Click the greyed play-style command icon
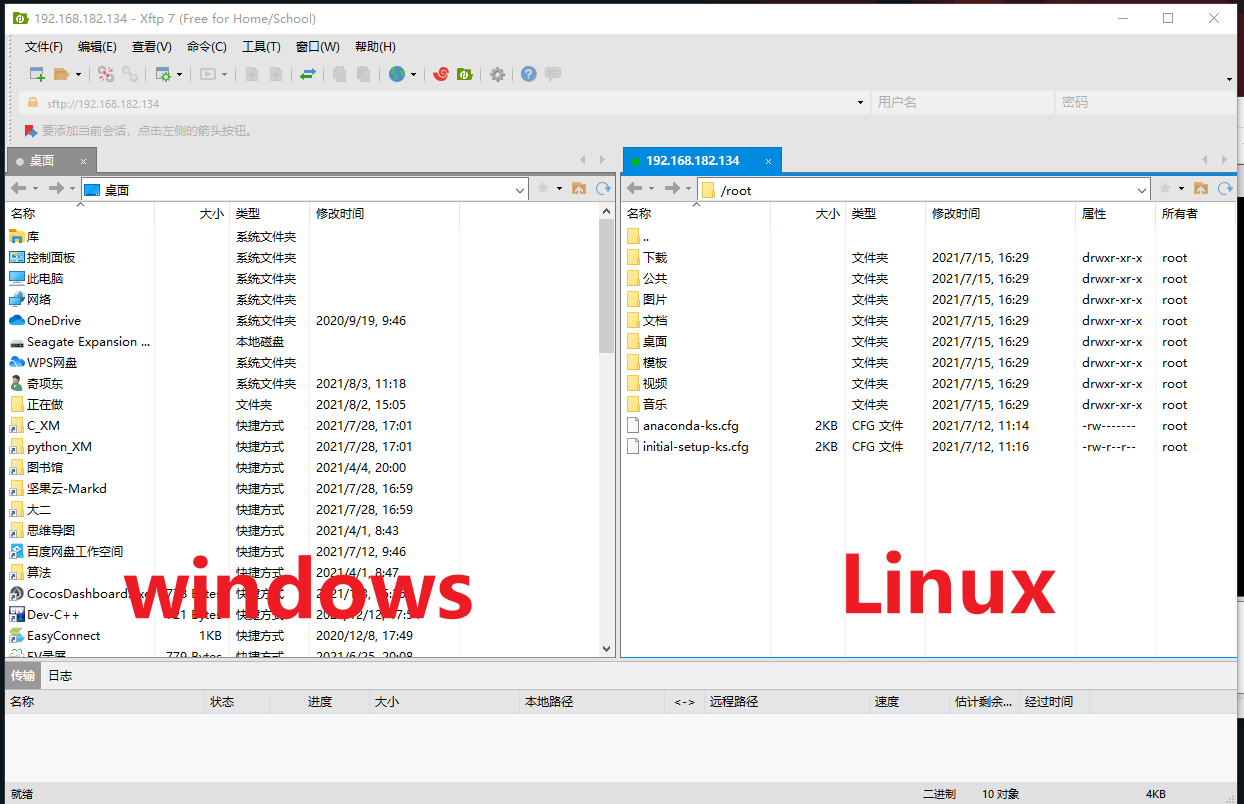Screen dimensions: 1244x804 (x=208, y=74)
